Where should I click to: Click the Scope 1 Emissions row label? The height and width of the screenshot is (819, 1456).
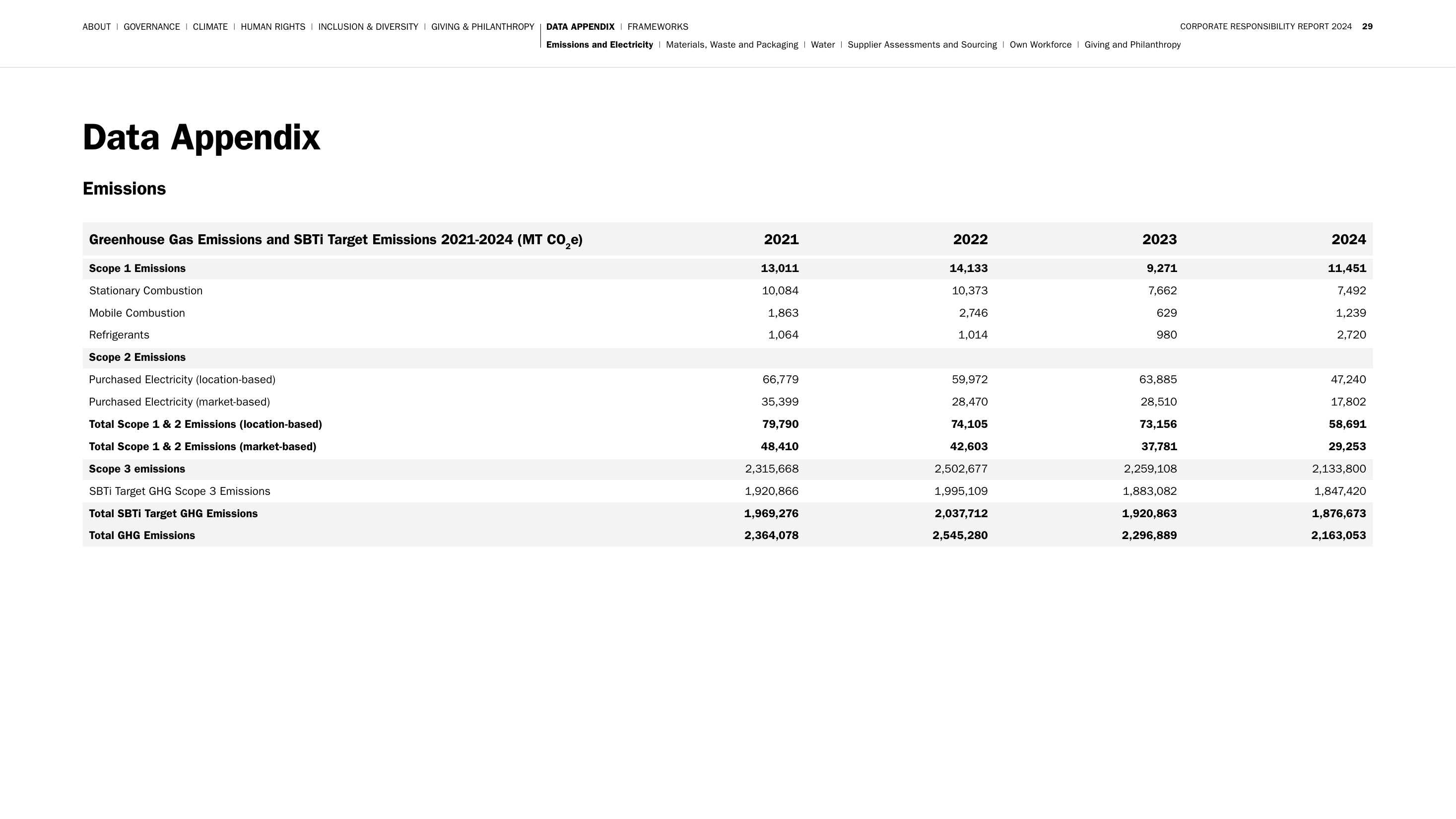137,269
